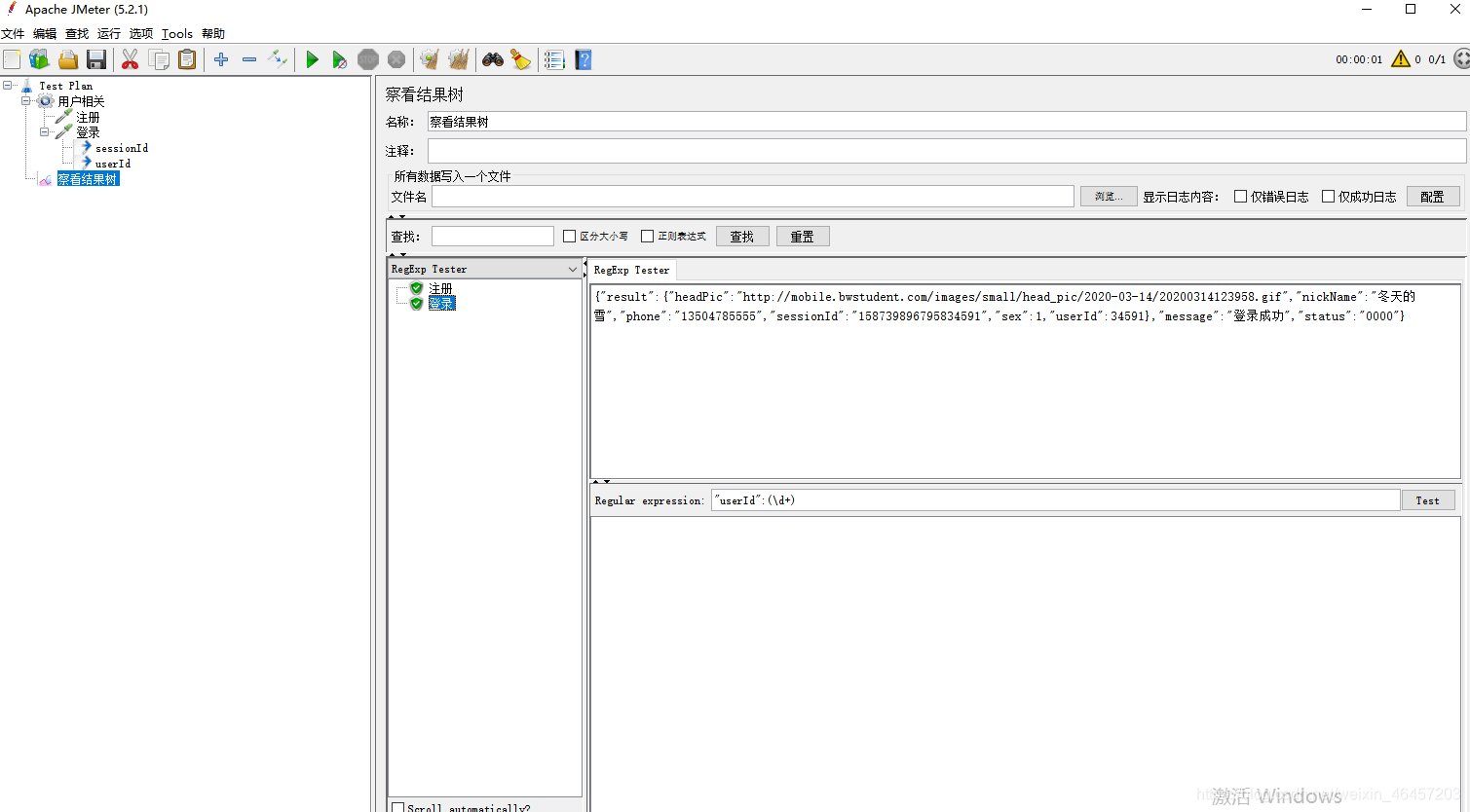Click the Toggle enable/disable pipette icon
1470x812 pixels.
(278, 60)
